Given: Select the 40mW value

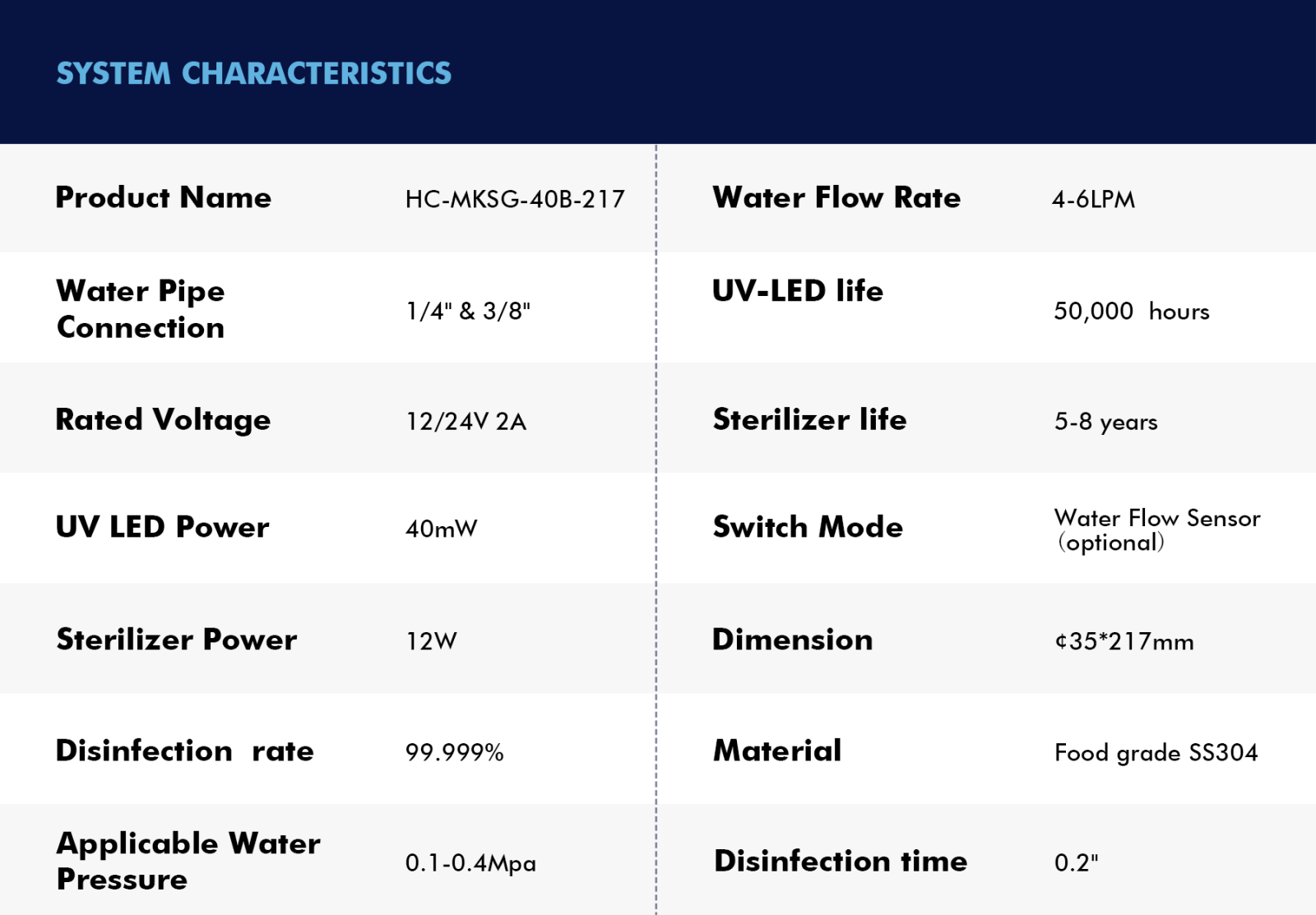Looking at the screenshot, I should 441,529.
